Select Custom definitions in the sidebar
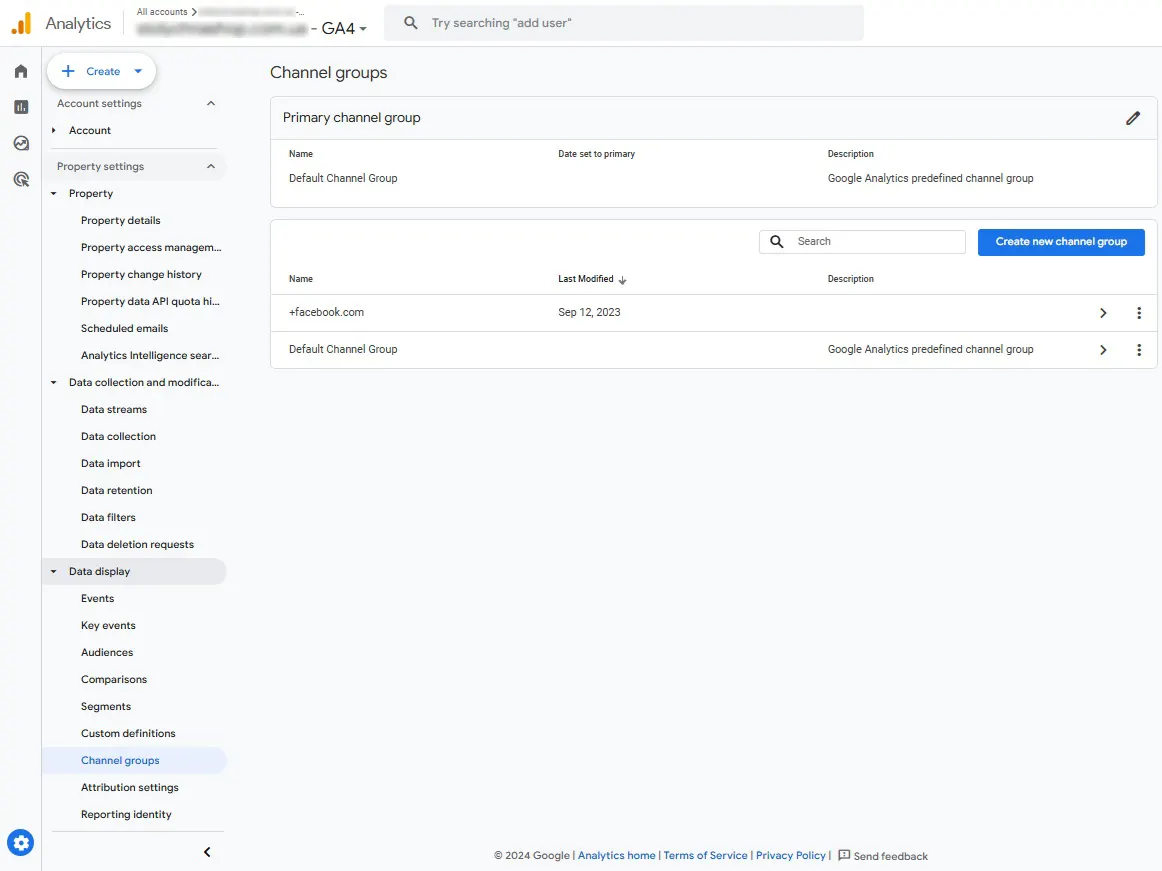This screenshot has height=871, width=1162. tap(128, 733)
